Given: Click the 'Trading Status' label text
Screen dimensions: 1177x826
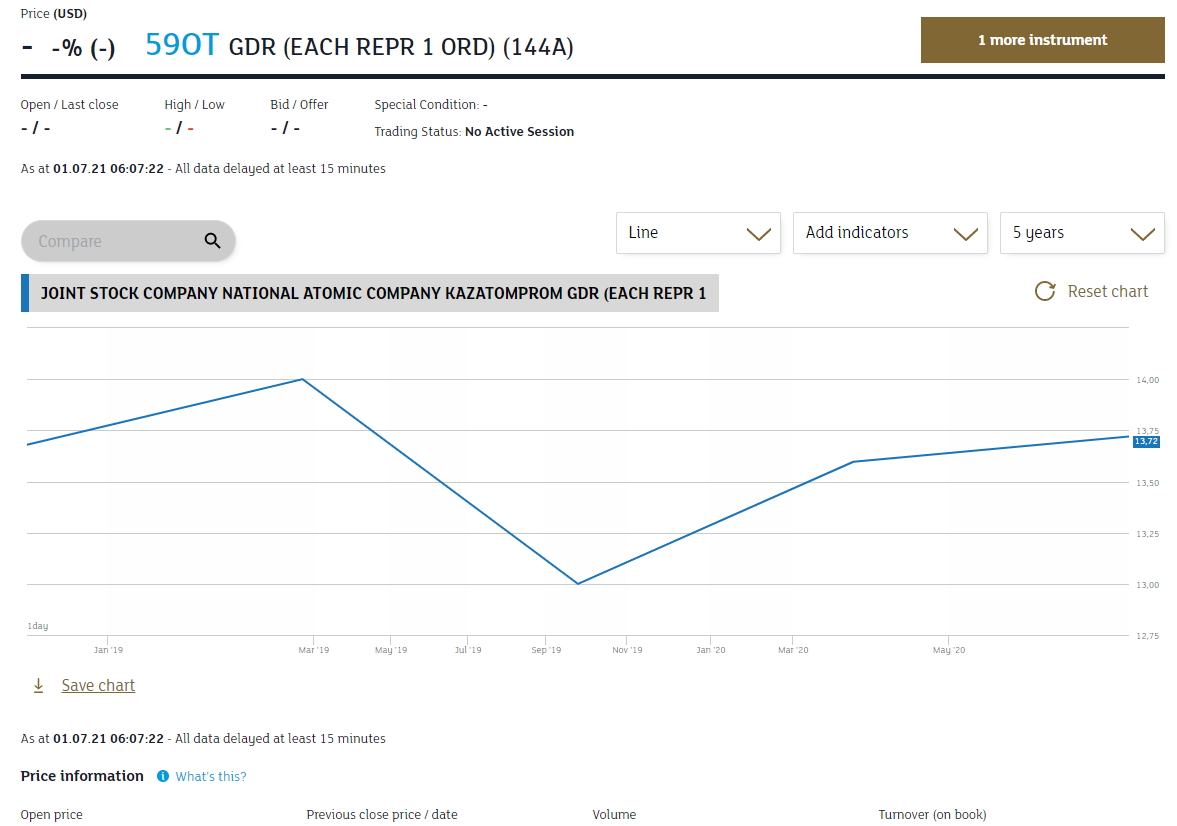Looking at the screenshot, I should [417, 131].
